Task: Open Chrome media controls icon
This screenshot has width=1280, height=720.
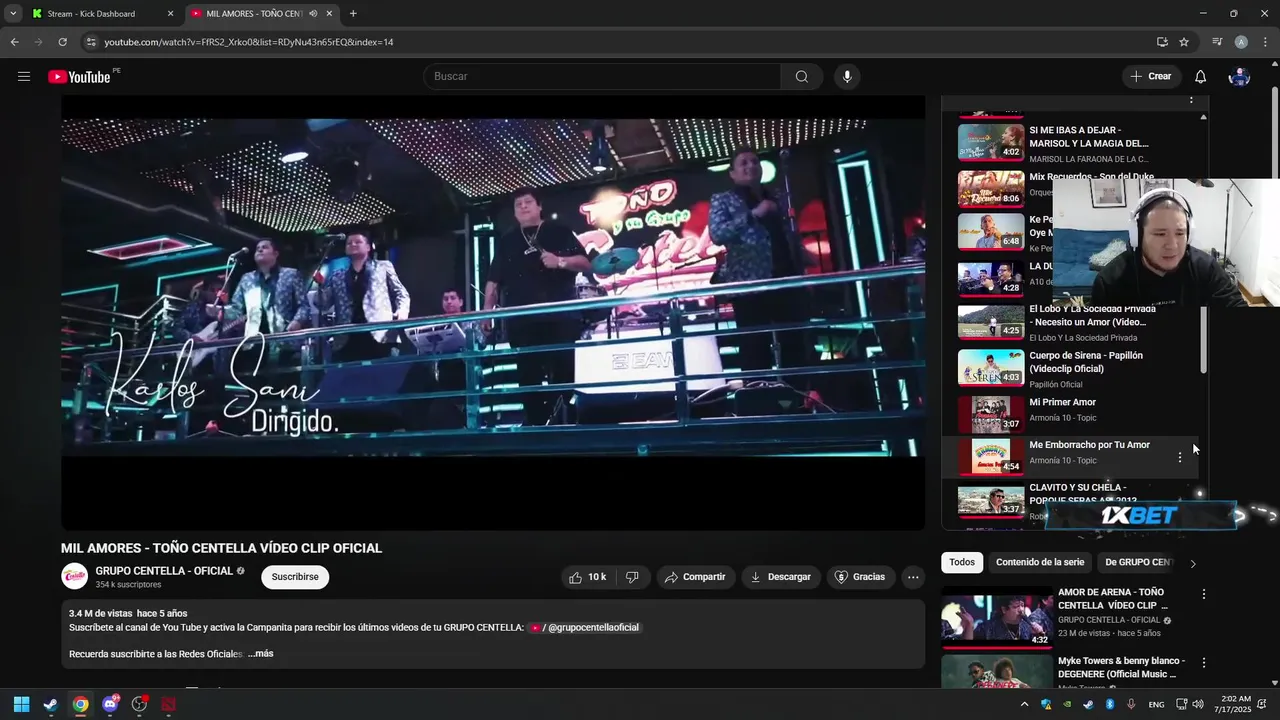Action: 1217,42
